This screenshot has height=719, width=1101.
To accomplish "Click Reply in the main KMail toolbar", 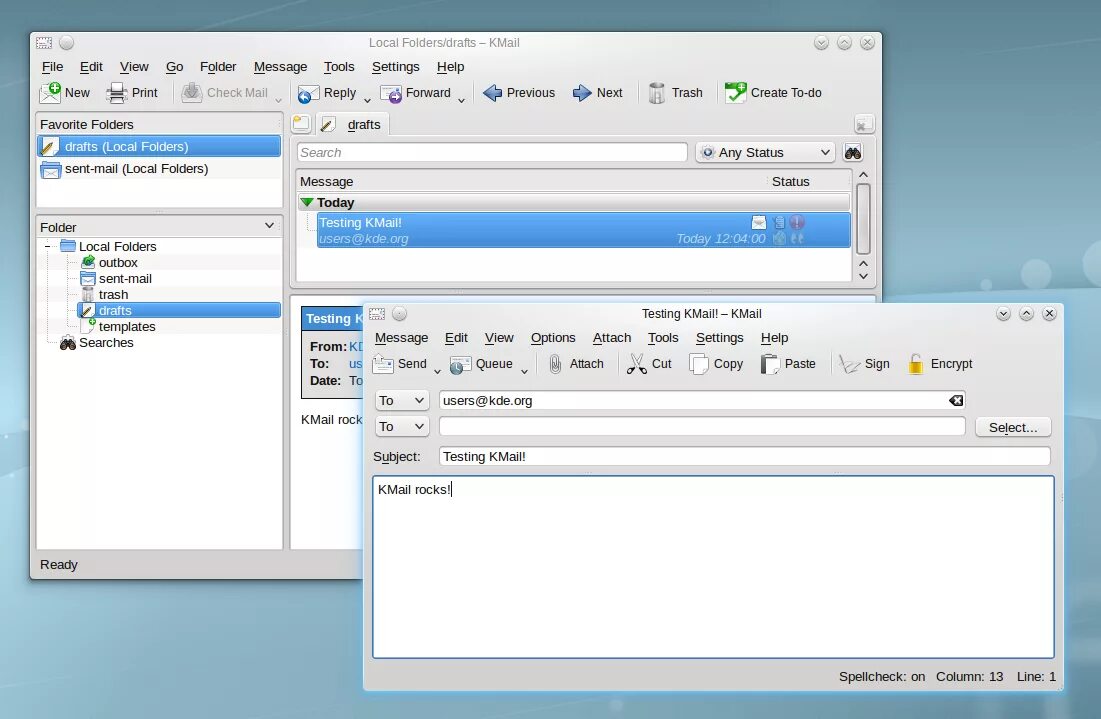I will 327,93.
